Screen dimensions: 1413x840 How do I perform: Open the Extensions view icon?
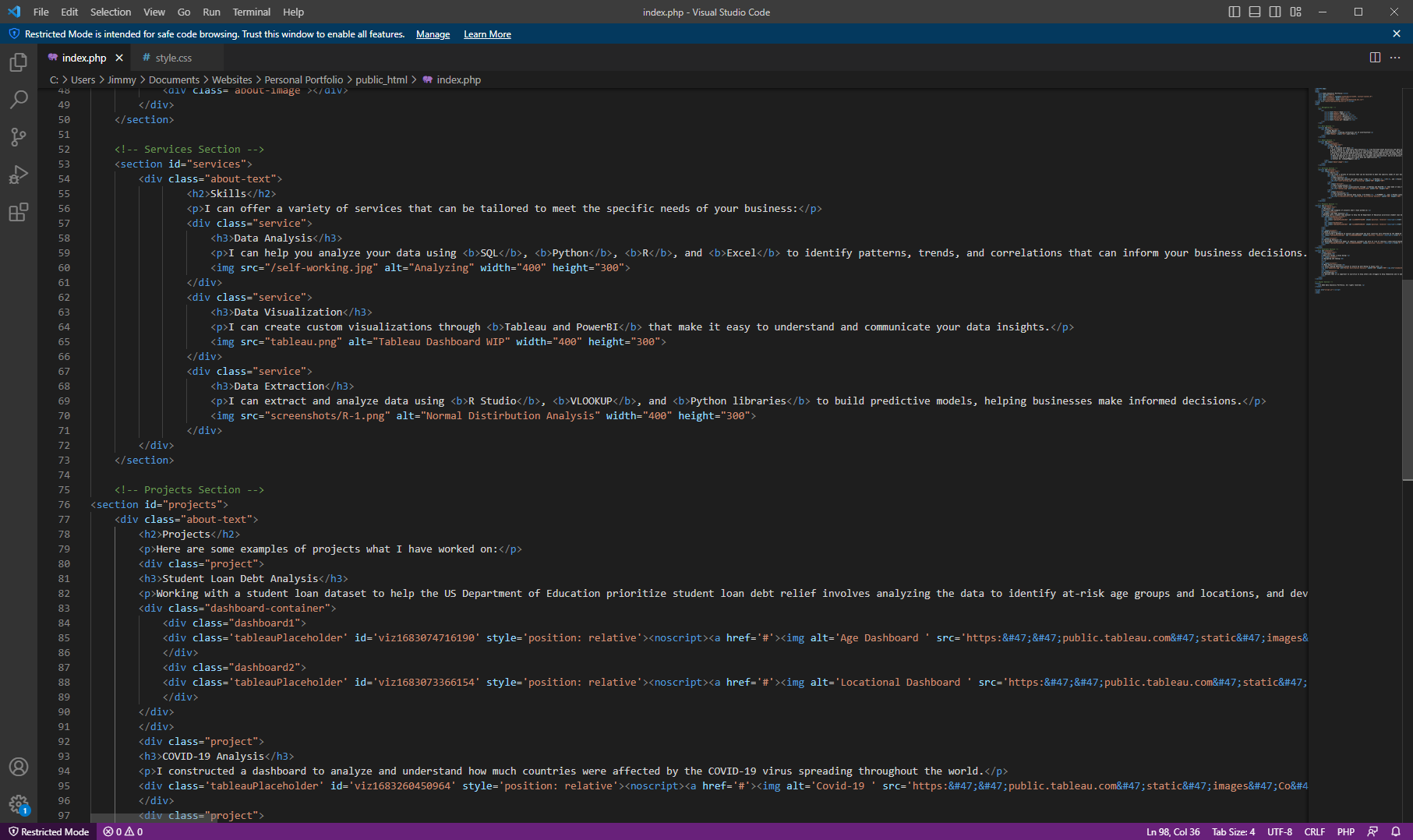[x=18, y=212]
